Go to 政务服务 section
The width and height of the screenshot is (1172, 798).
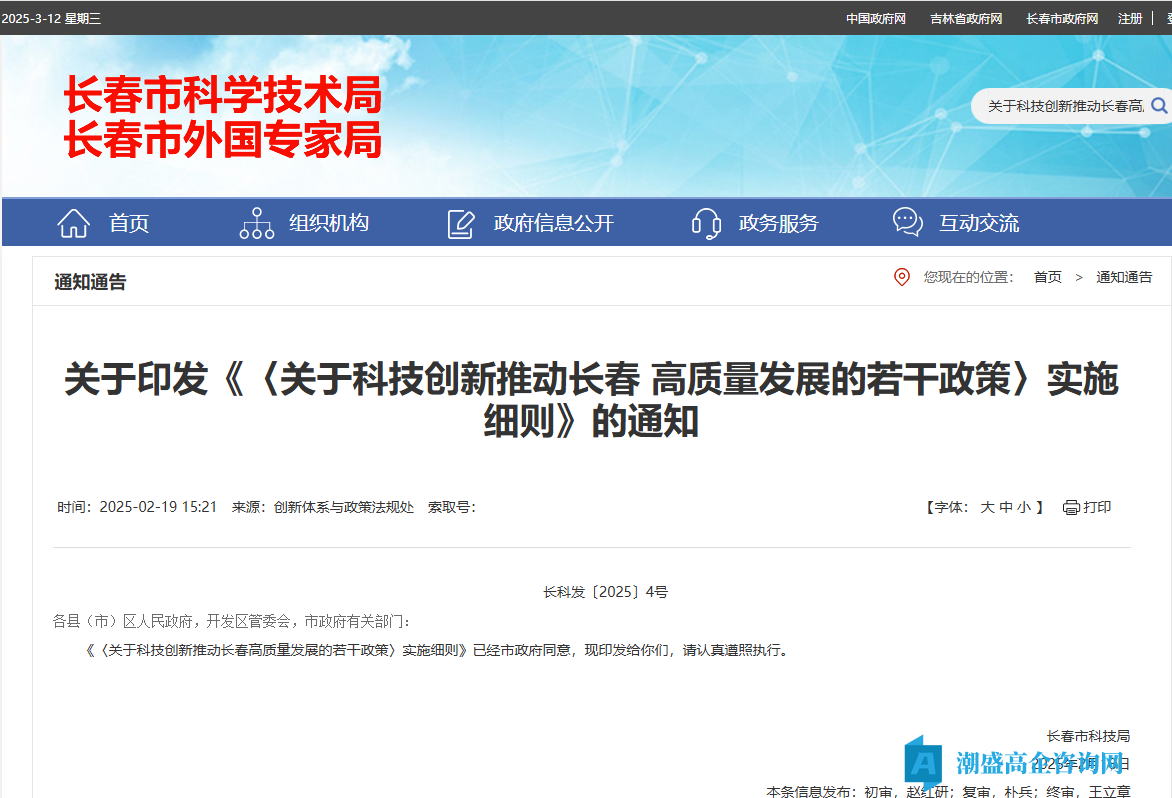pyautogui.click(x=778, y=223)
